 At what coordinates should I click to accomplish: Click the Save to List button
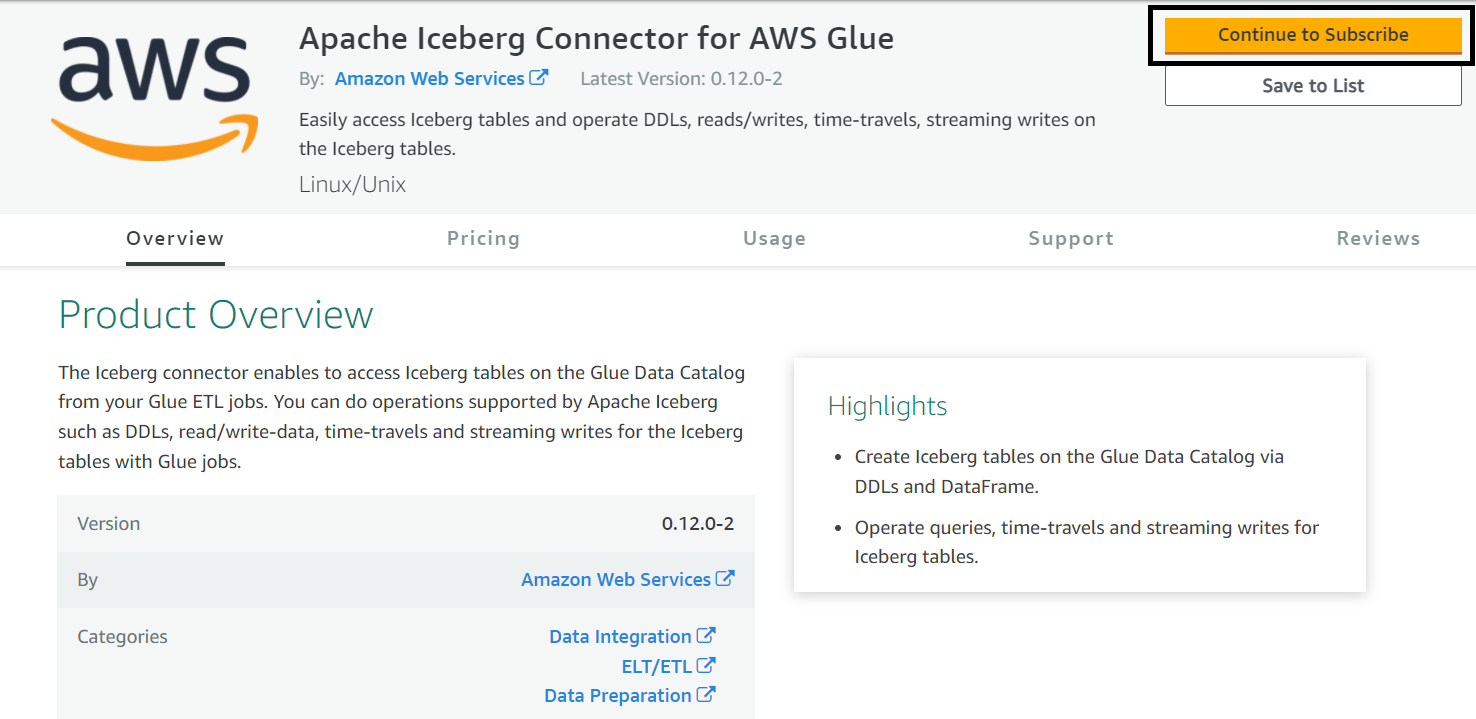point(1312,86)
